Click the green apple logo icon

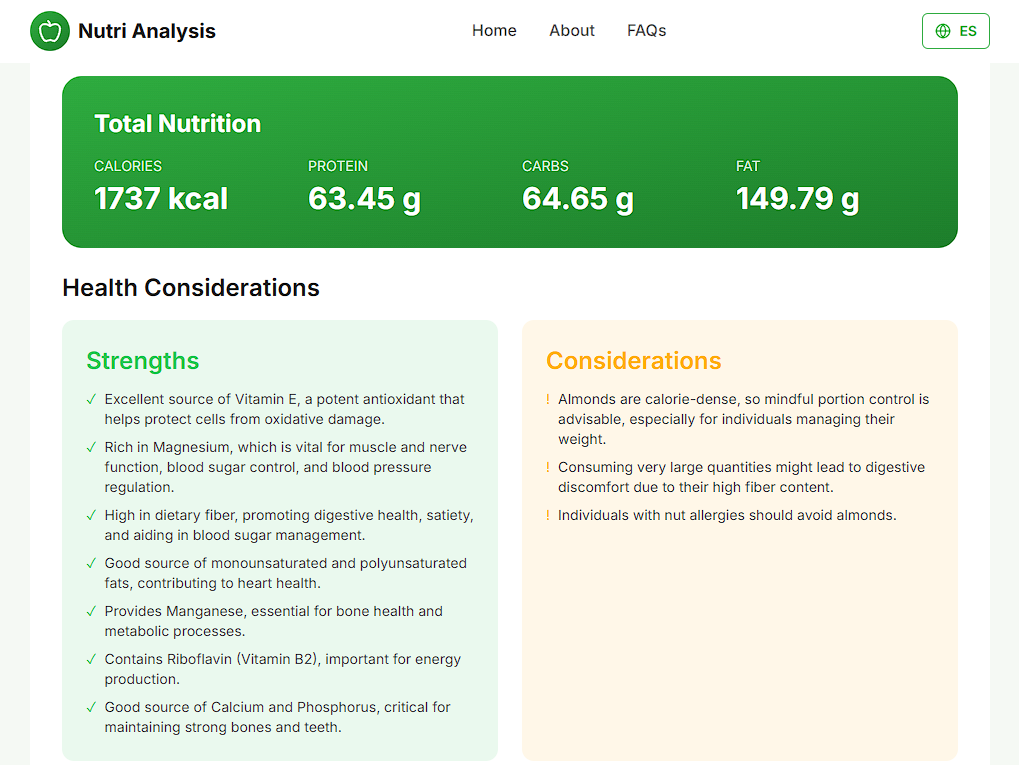50,31
